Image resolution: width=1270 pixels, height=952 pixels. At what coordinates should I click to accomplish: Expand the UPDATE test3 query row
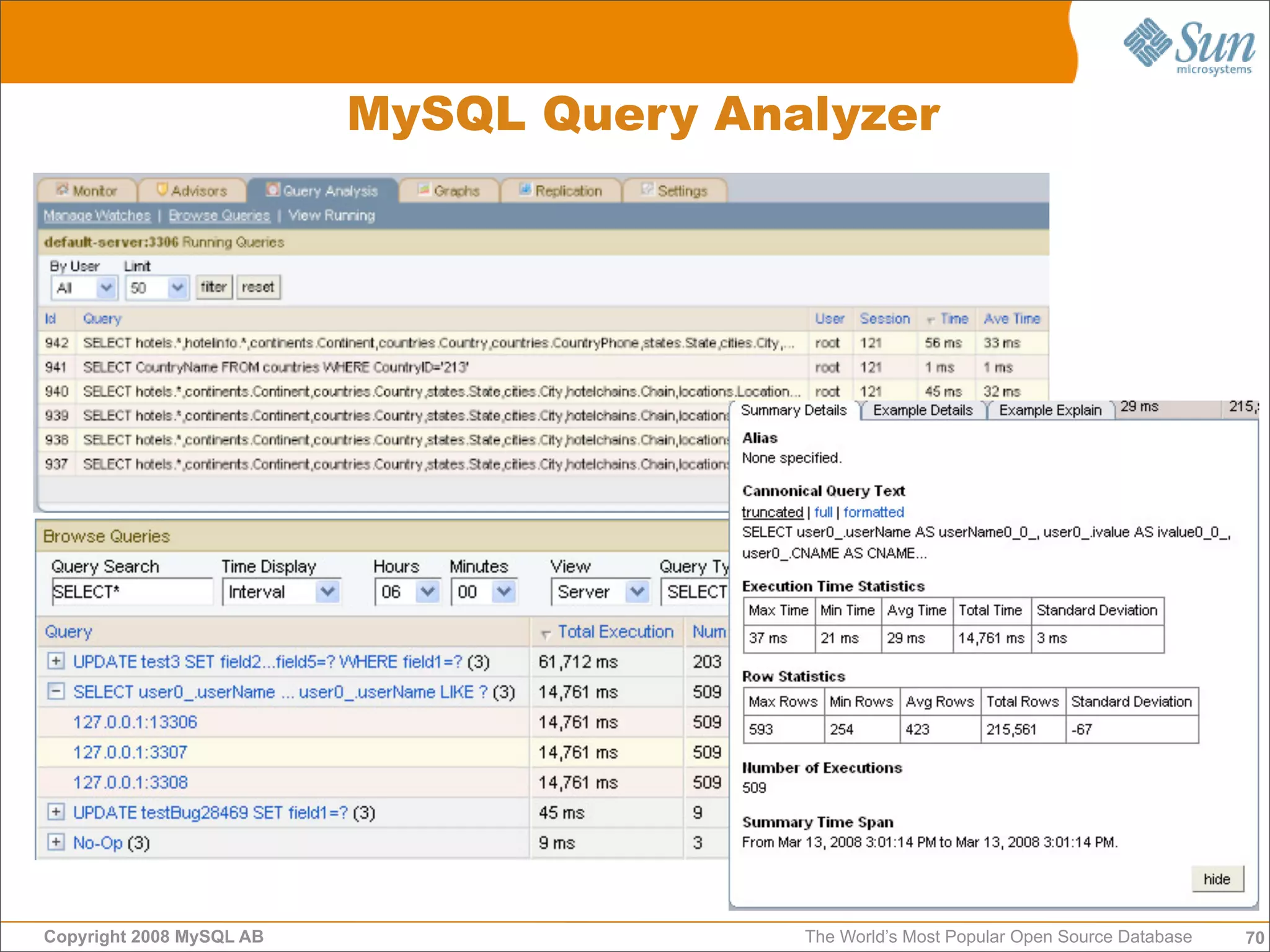point(56,661)
